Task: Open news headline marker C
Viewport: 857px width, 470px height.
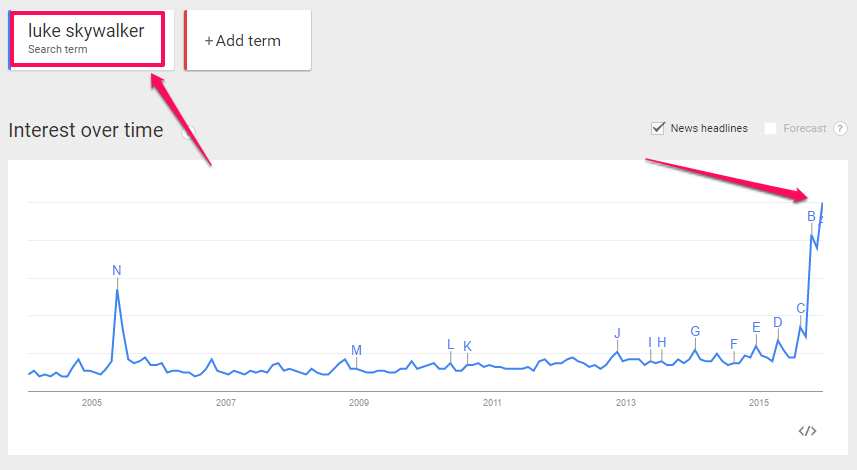Action: (x=801, y=308)
